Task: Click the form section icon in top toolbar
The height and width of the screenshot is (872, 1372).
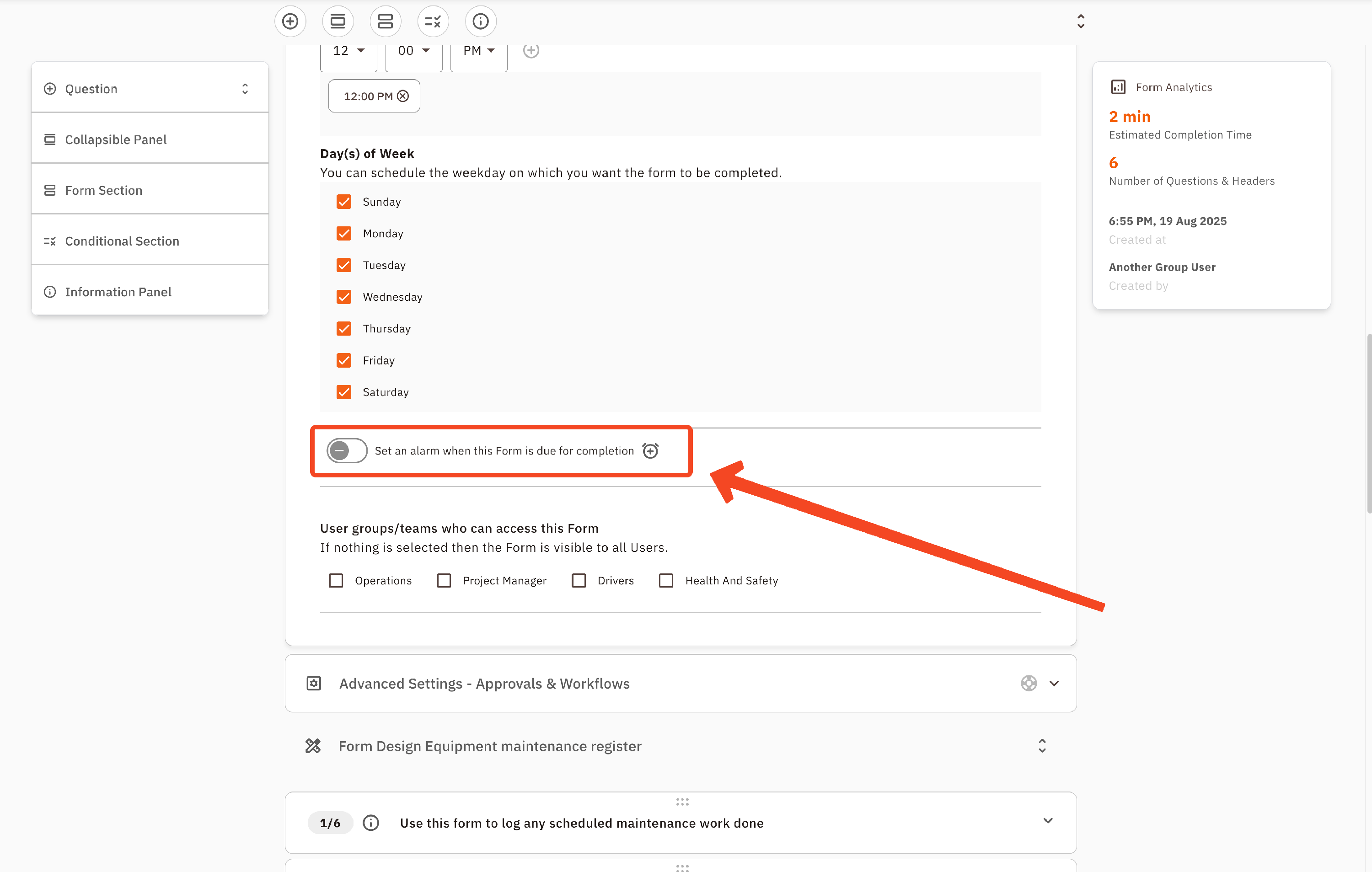Action: pos(386,21)
